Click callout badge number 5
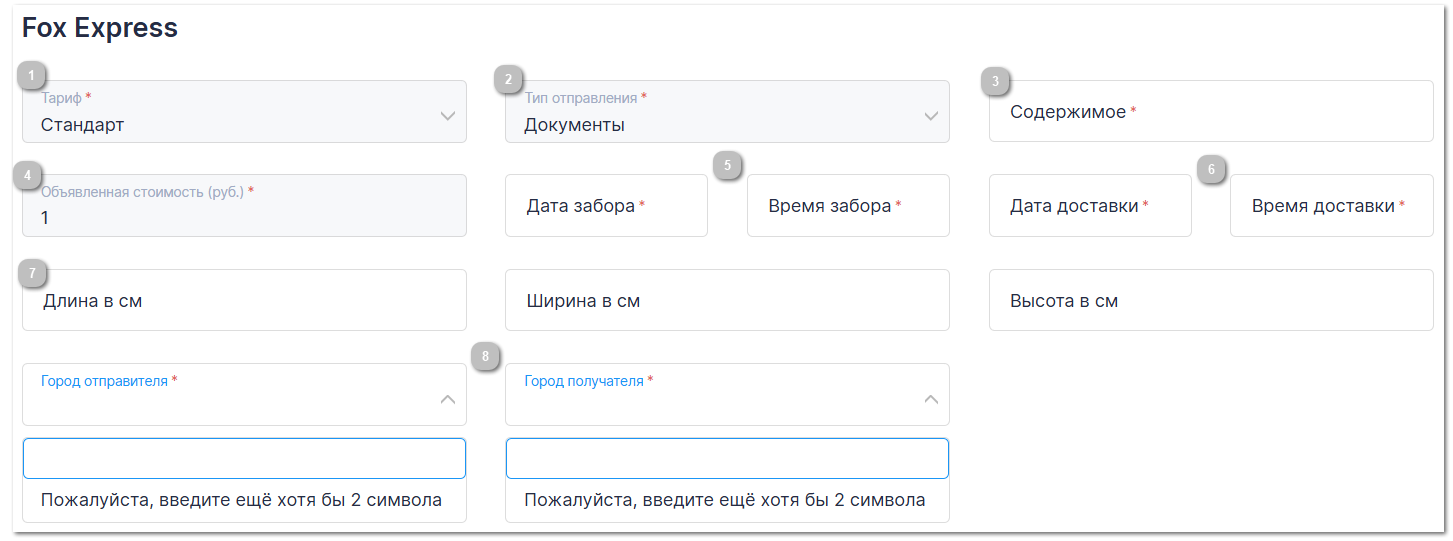 [728, 165]
